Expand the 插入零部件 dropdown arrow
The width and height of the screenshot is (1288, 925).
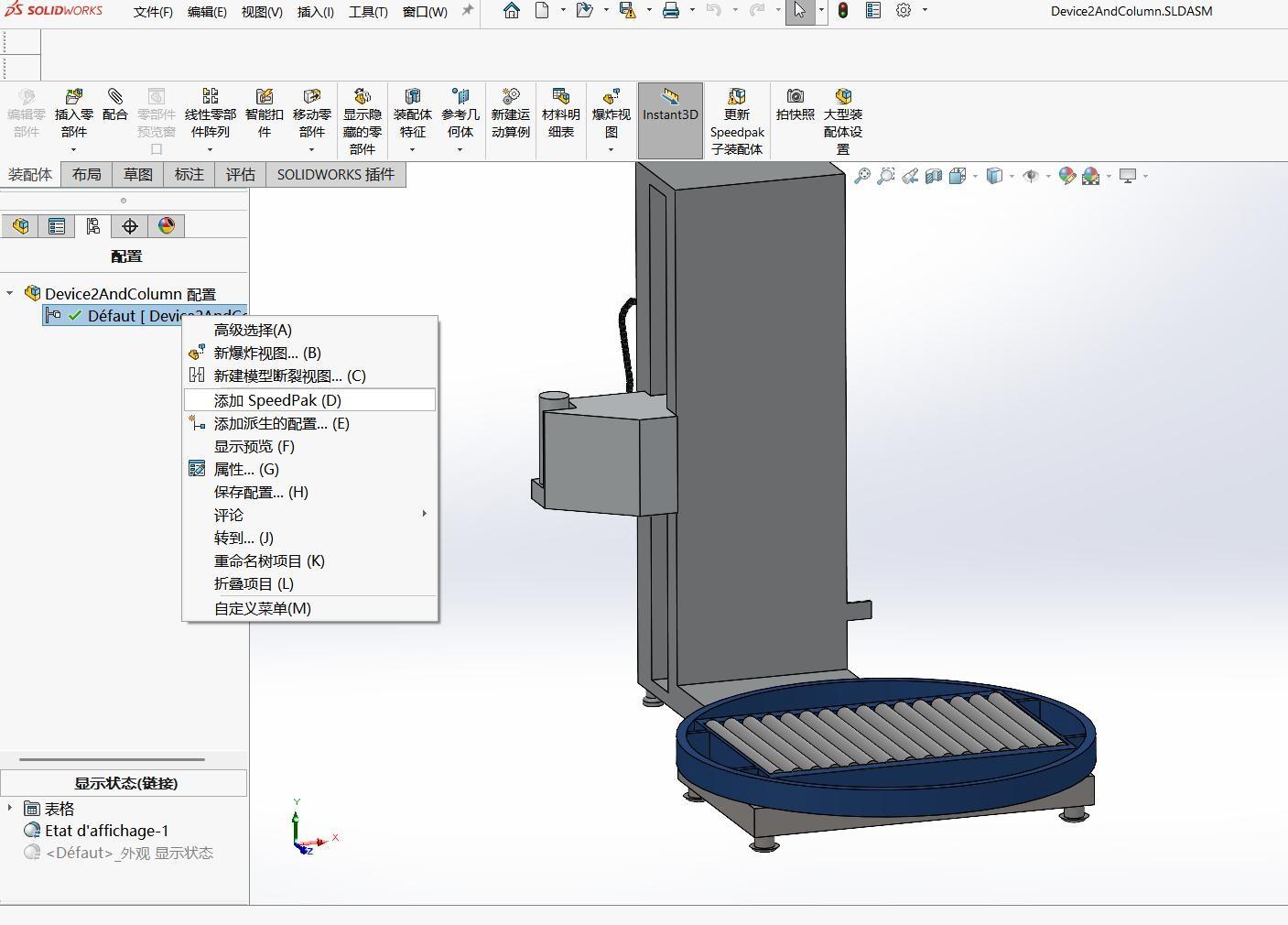coord(73,150)
